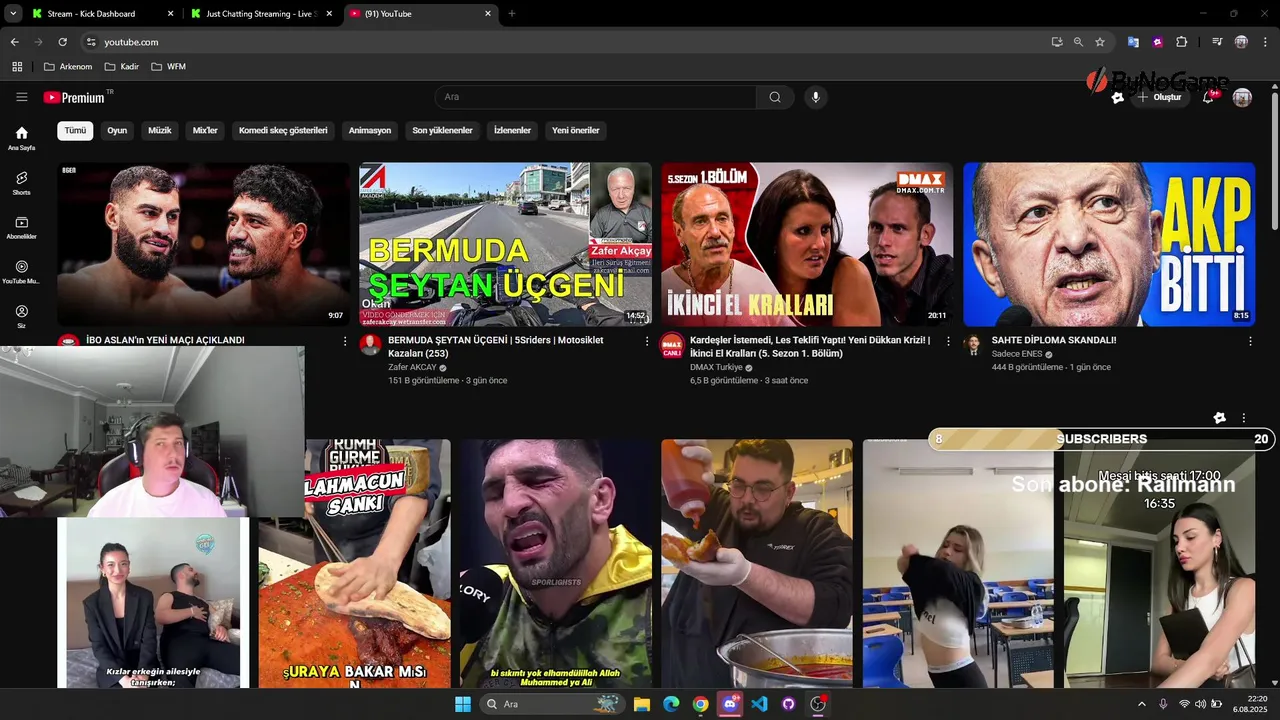Image resolution: width=1280 pixels, height=720 pixels.
Task: Select the Son yüklenenler chip
Action: 442,130
